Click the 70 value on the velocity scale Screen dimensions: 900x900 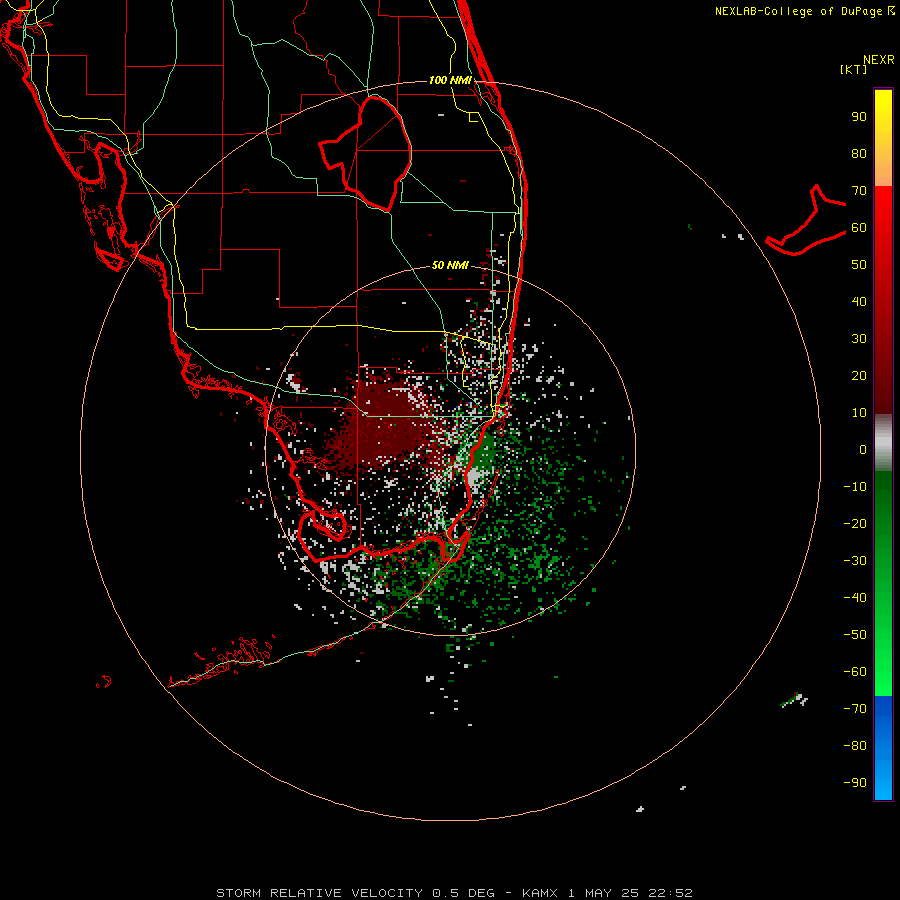tap(859, 191)
